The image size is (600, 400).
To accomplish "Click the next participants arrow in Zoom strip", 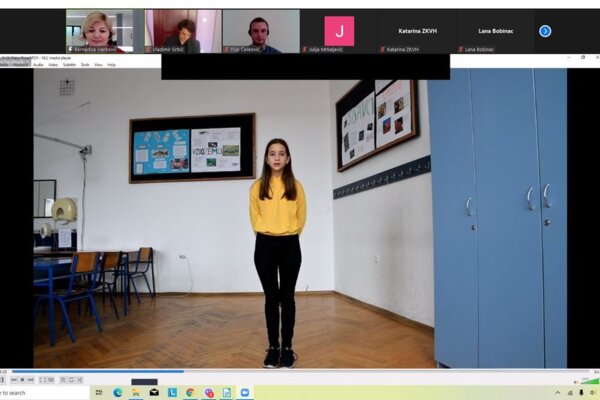I will [545, 31].
